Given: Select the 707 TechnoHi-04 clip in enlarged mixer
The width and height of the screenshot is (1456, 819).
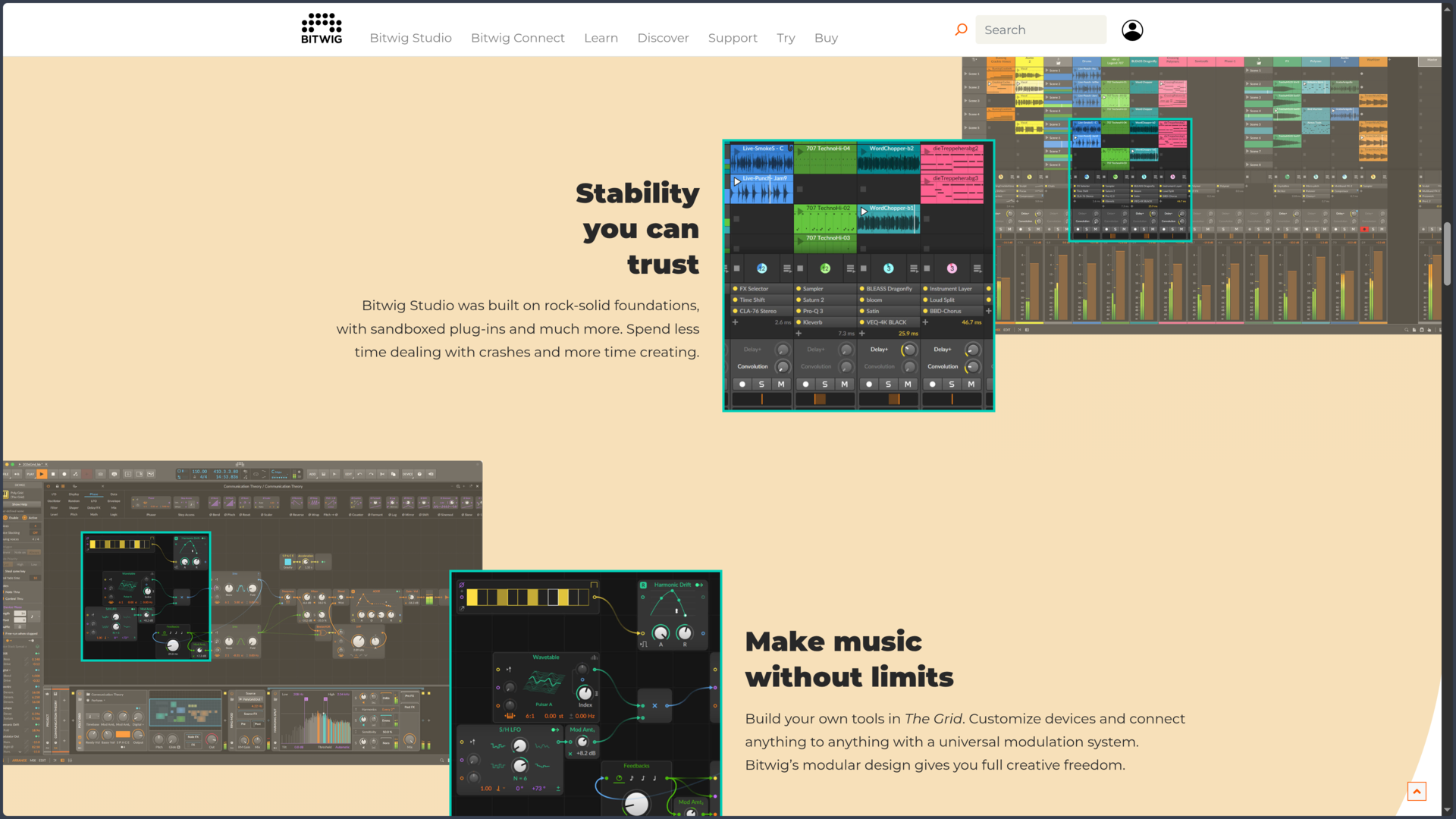Looking at the screenshot, I should tap(825, 158).
